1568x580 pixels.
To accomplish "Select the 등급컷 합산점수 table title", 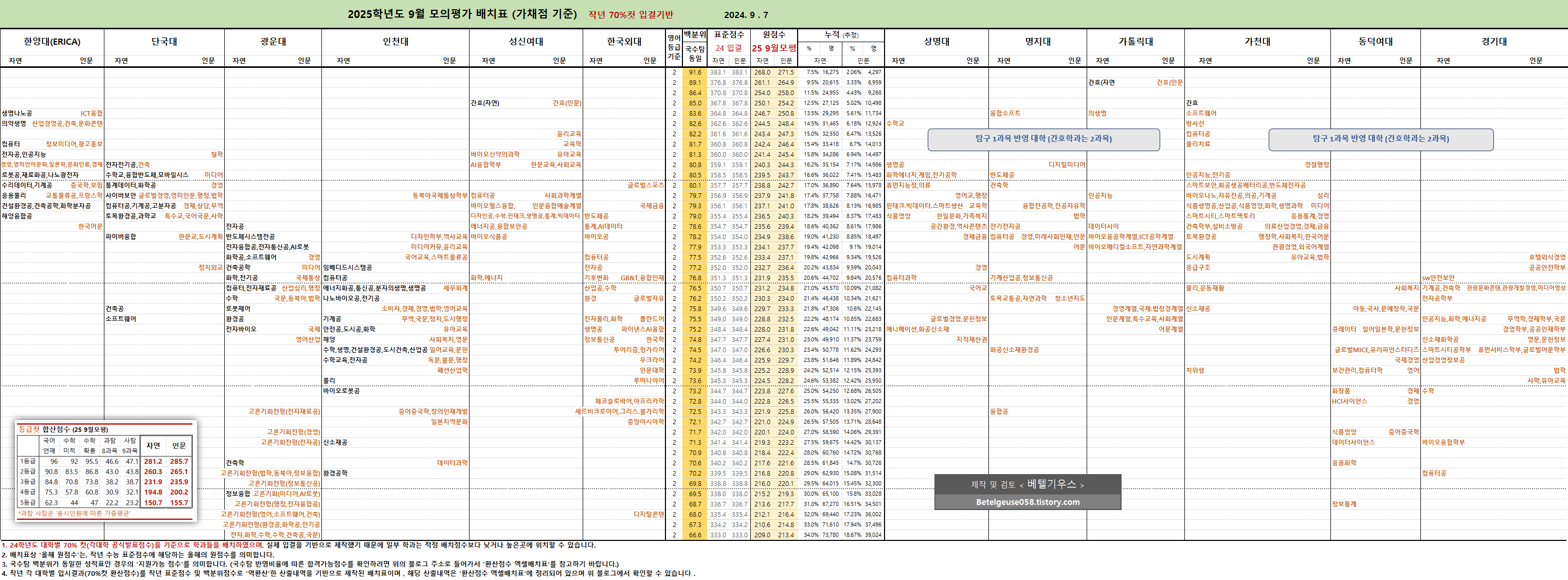I will point(63,429).
